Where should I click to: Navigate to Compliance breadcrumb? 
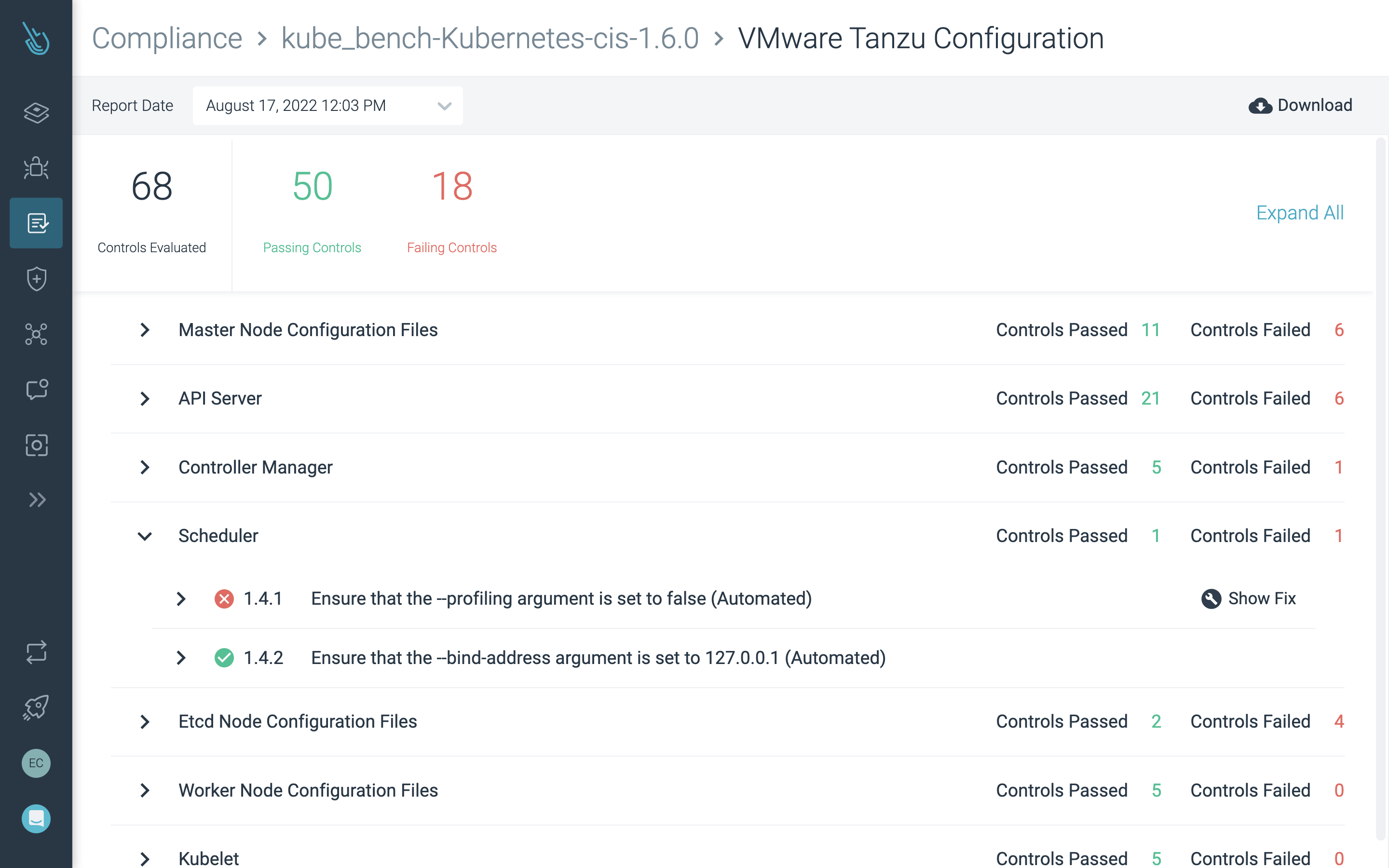(x=165, y=37)
